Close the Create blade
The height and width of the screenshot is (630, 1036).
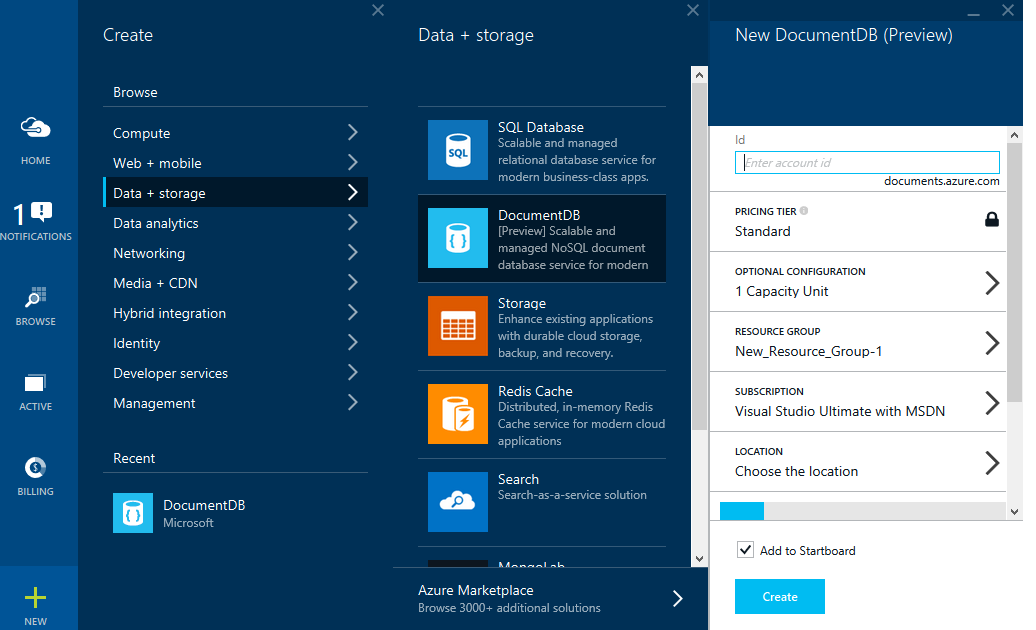click(x=378, y=10)
